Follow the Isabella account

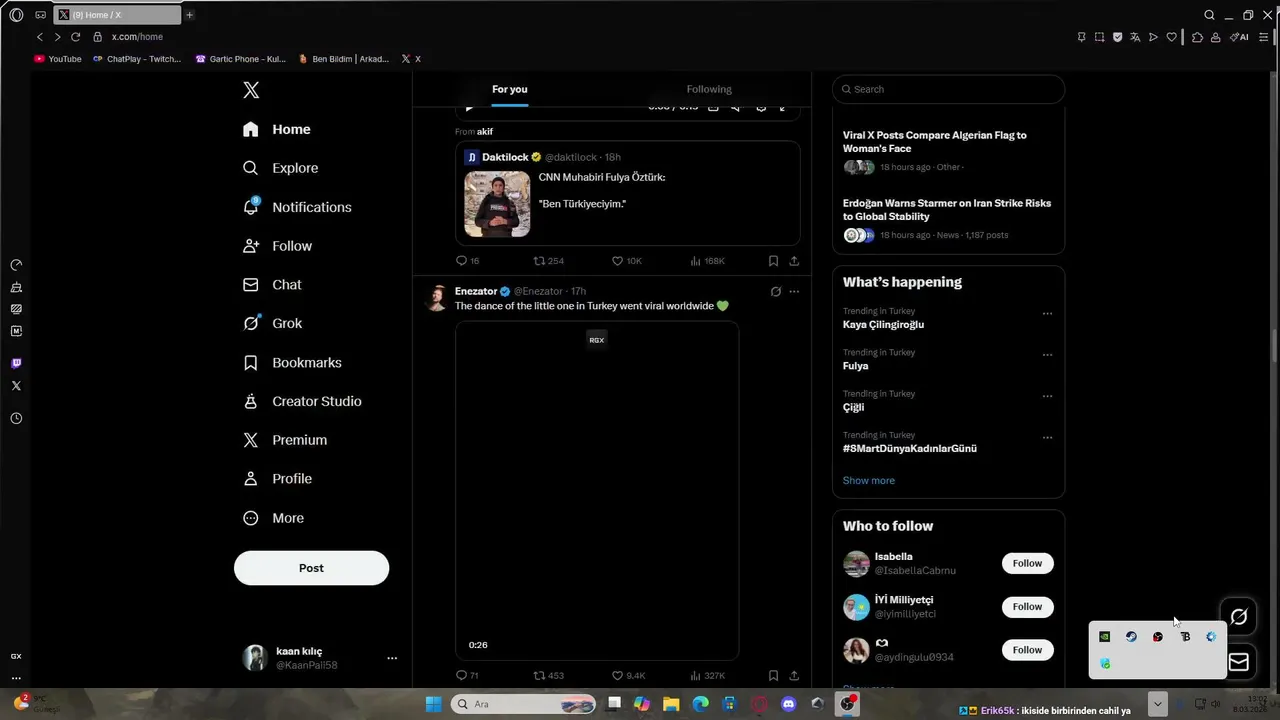(1027, 563)
